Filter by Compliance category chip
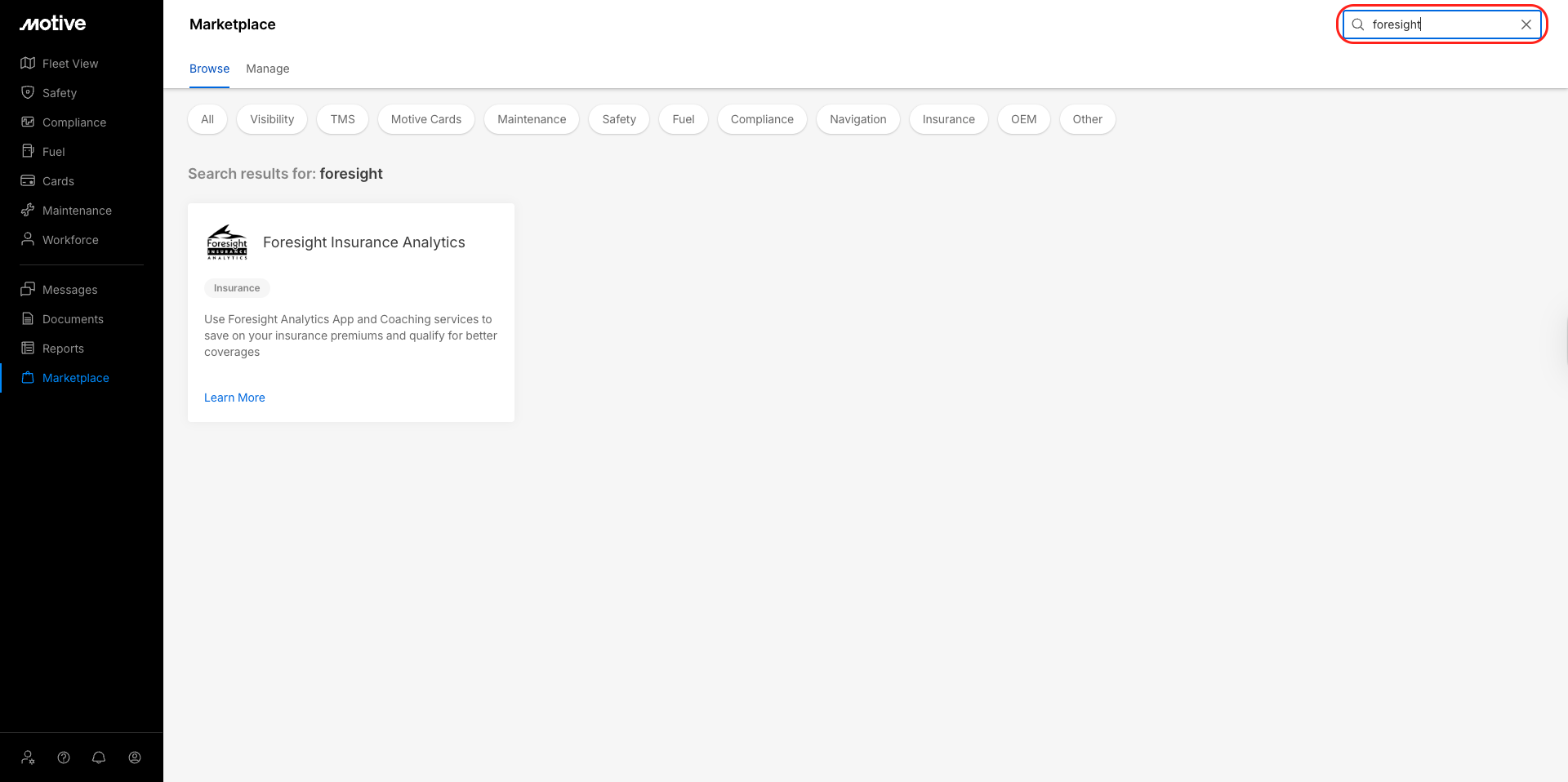Image resolution: width=1568 pixels, height=782 pixels. click(x=762, y=119)
